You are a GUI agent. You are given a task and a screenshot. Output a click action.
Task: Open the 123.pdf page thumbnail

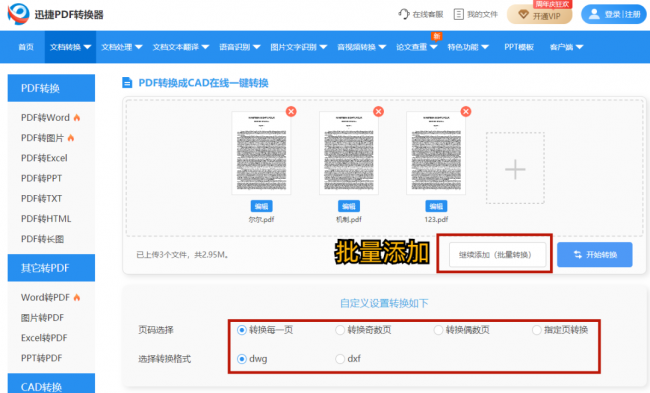point(436,153)
